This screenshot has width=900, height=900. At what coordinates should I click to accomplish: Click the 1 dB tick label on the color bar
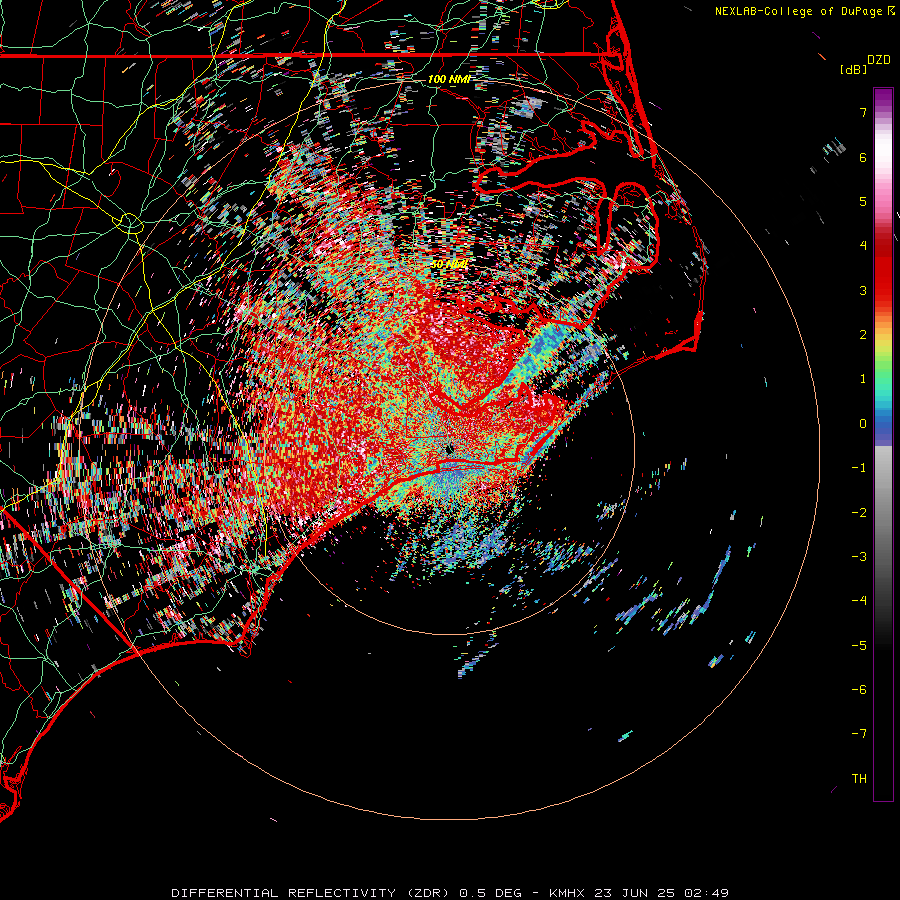coord(863,379)
